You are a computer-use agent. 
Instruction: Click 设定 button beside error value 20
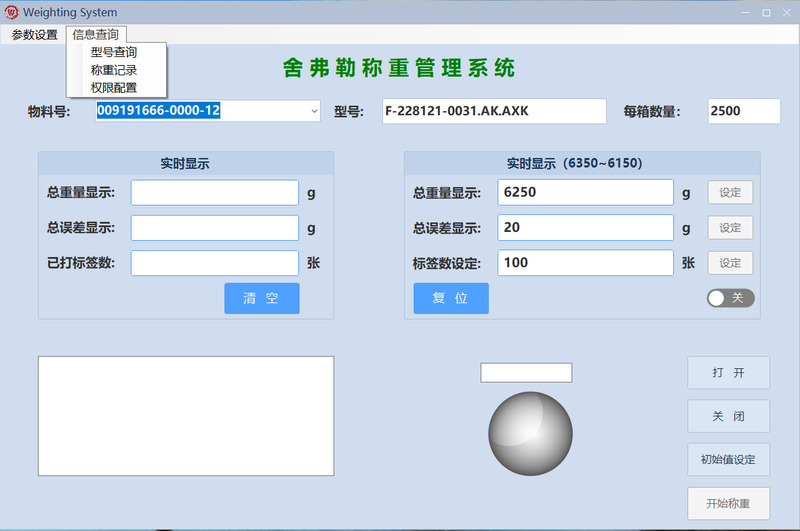(730, 227)
